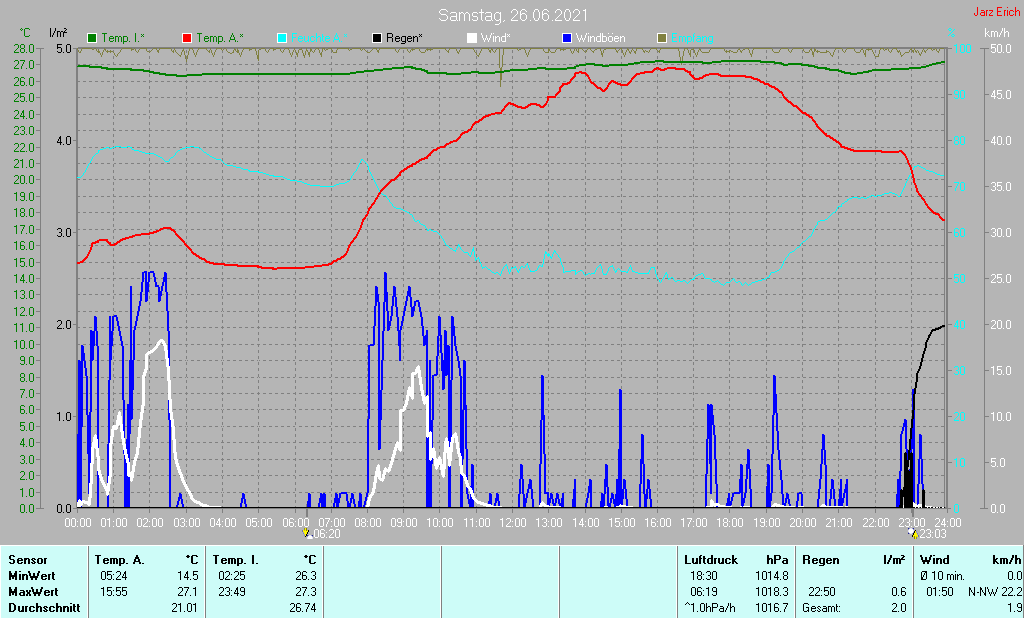This screenshot has width=1024, height=618.
Task: Click the olive Empfang legend swatch
Action: click(662, 38)
